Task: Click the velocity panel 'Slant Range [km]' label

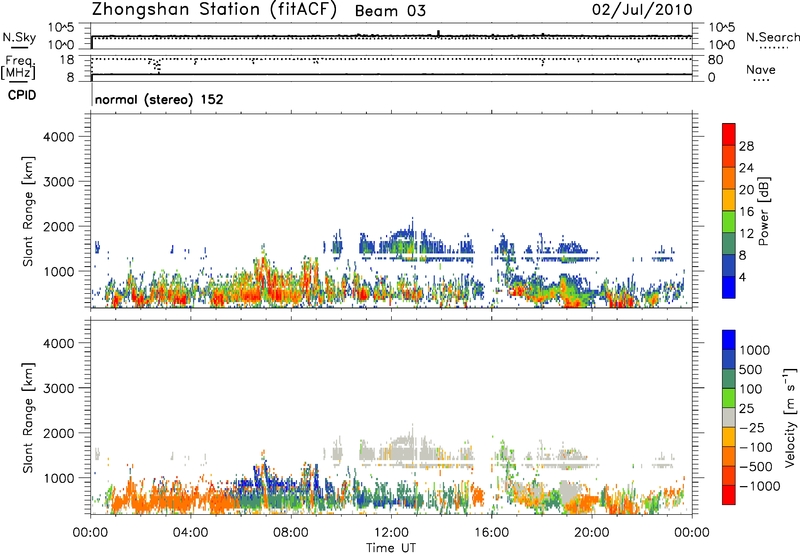Action: click(28, 418)
